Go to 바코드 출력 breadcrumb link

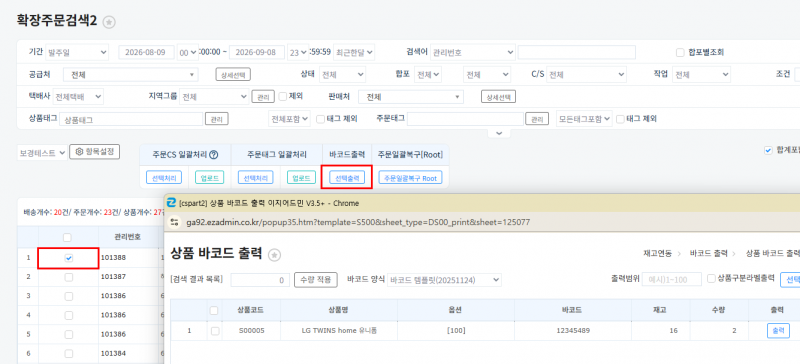pos(709,253)
